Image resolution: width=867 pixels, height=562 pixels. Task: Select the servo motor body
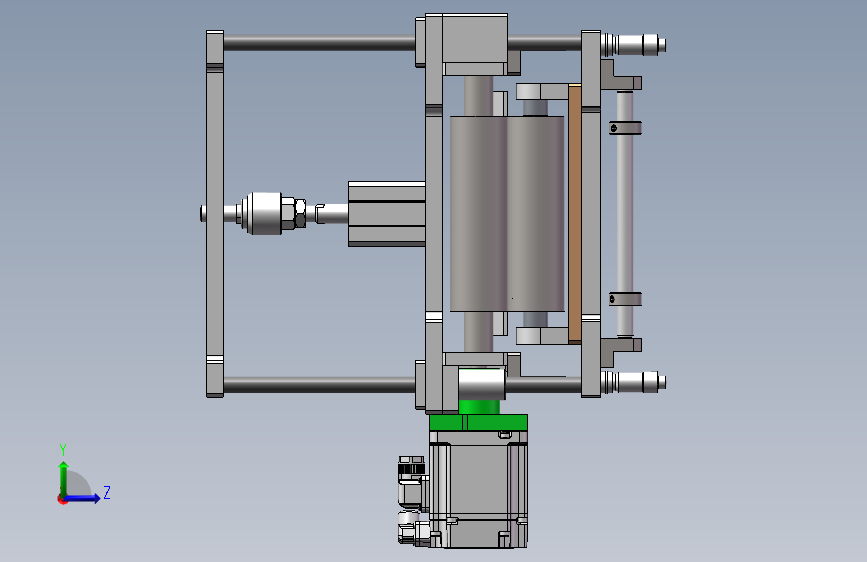pyautogui.click(x=478, y=490)
